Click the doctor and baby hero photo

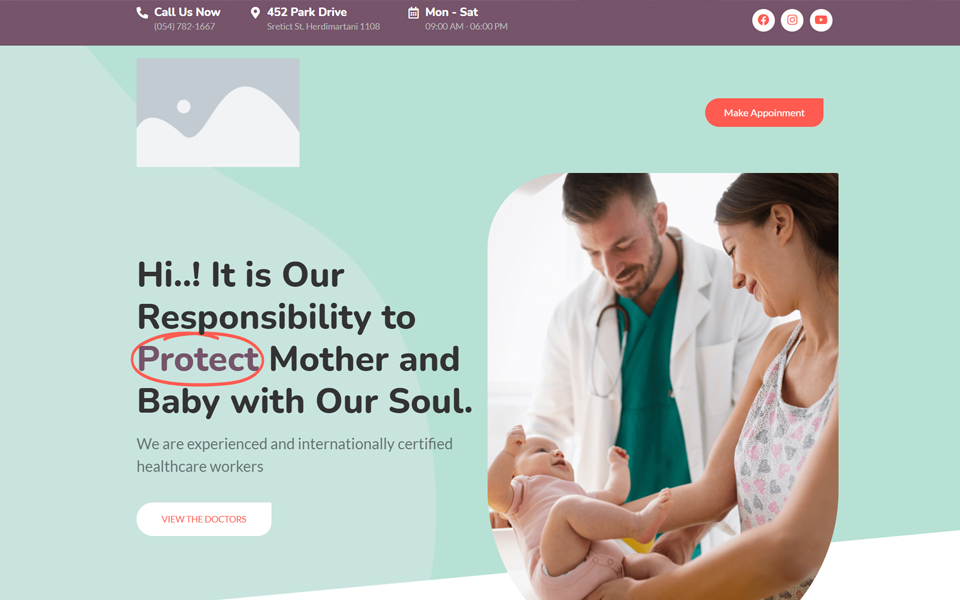pos(662,386)
